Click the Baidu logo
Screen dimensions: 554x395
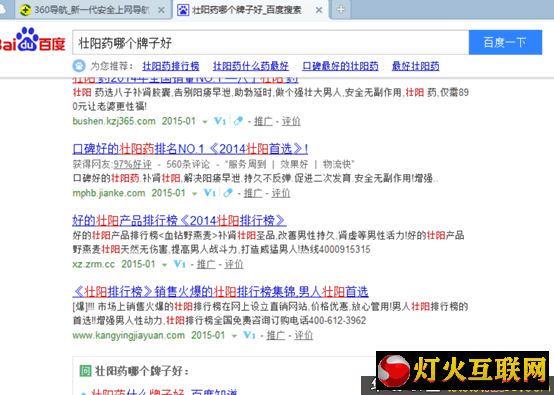33,40
